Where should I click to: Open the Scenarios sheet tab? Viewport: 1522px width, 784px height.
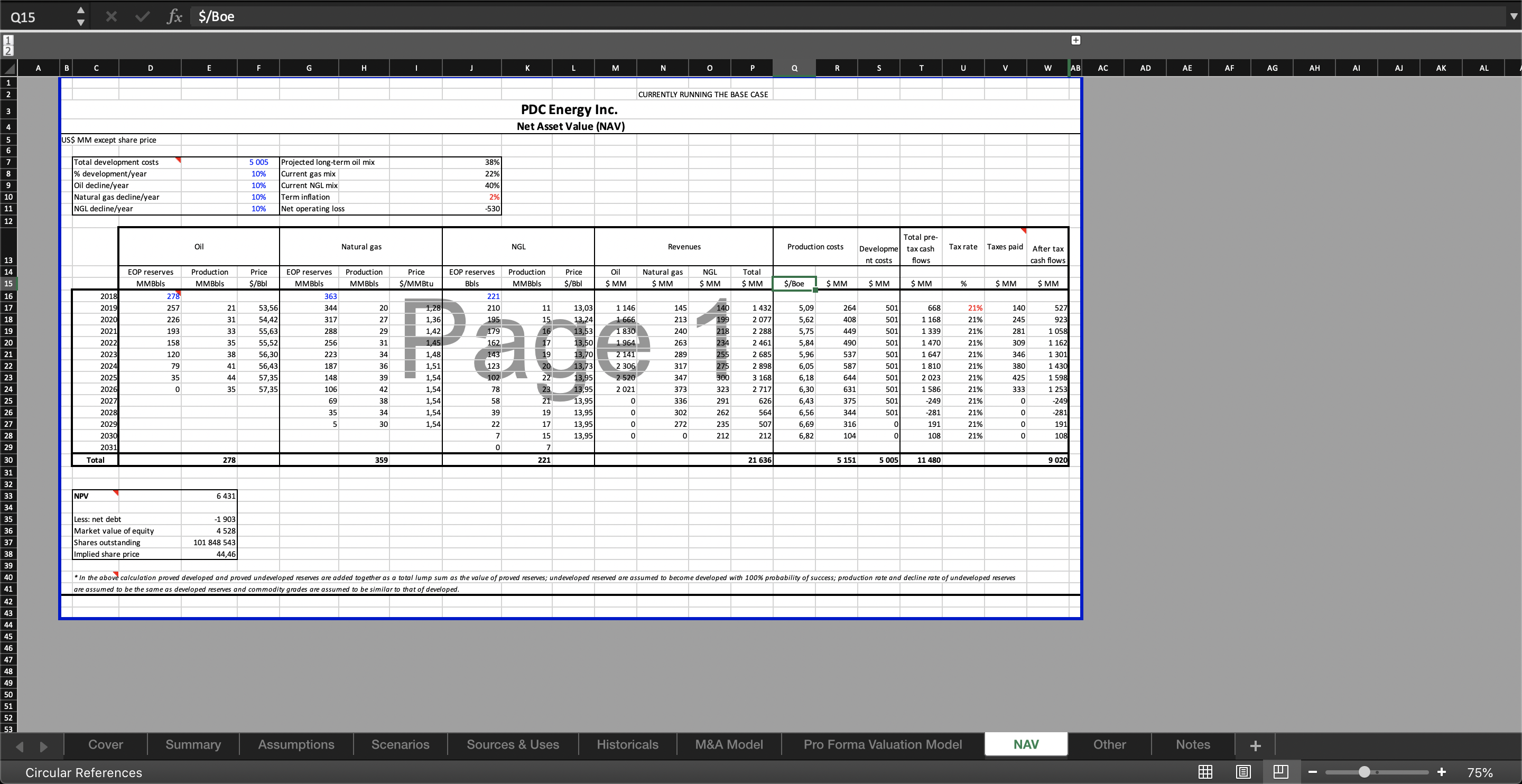(401, 744)
